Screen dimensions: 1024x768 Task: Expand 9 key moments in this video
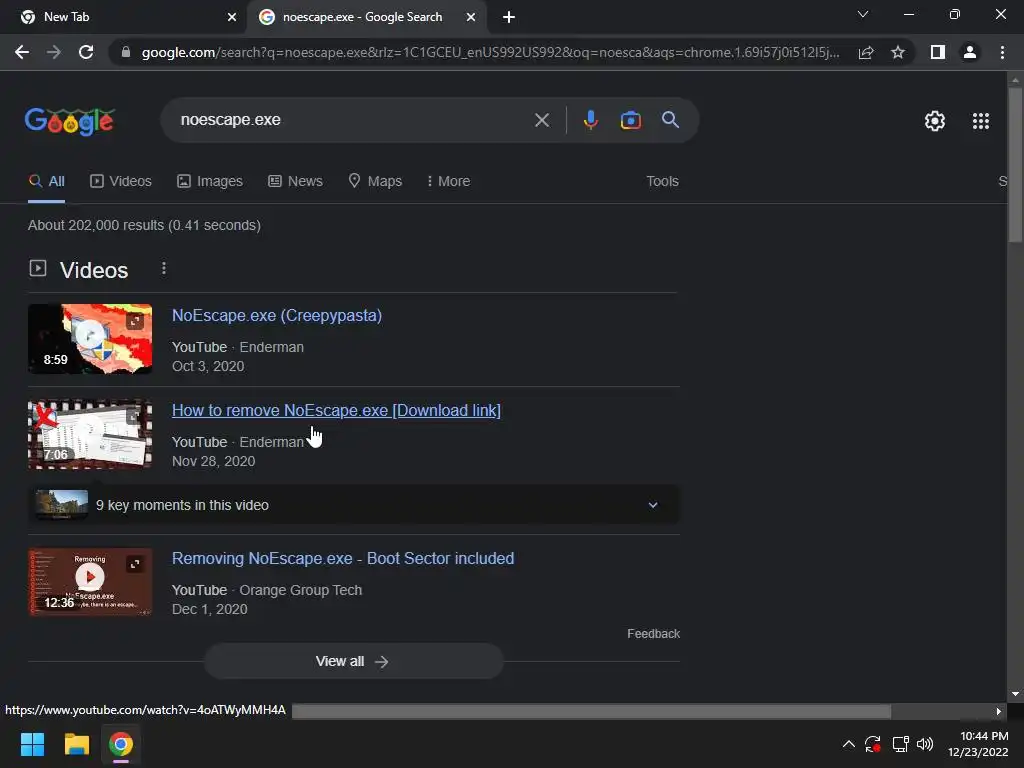tap(354, 505)
